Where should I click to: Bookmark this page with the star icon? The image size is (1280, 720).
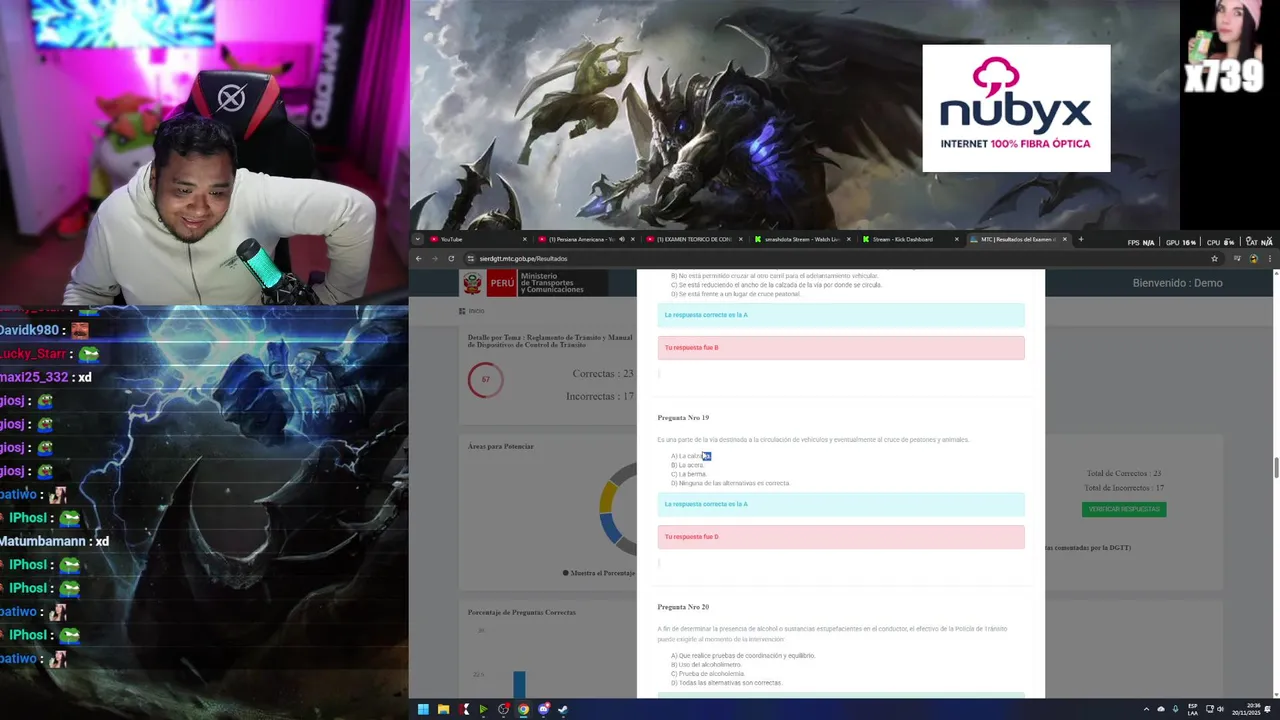tap(1214, 258)
